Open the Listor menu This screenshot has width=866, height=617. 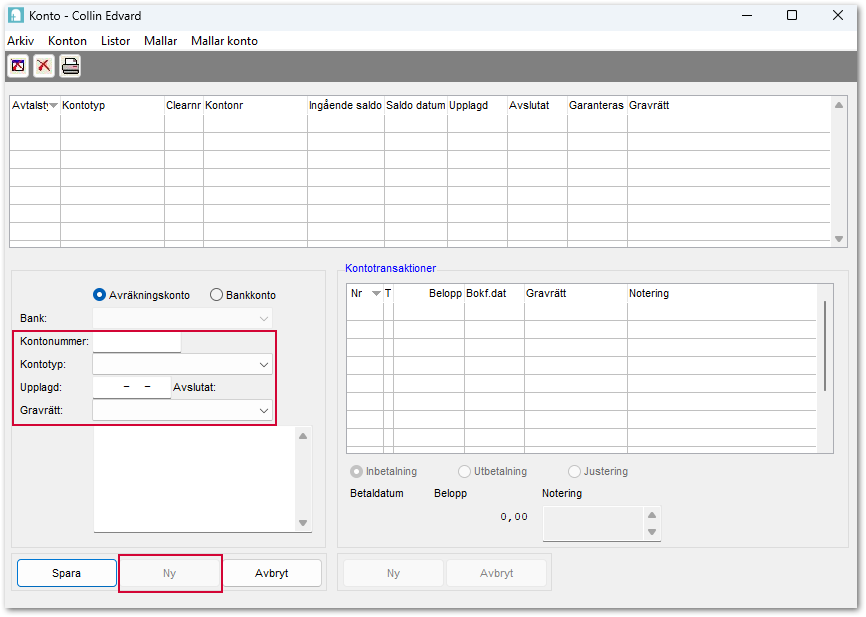click(115, 41)
